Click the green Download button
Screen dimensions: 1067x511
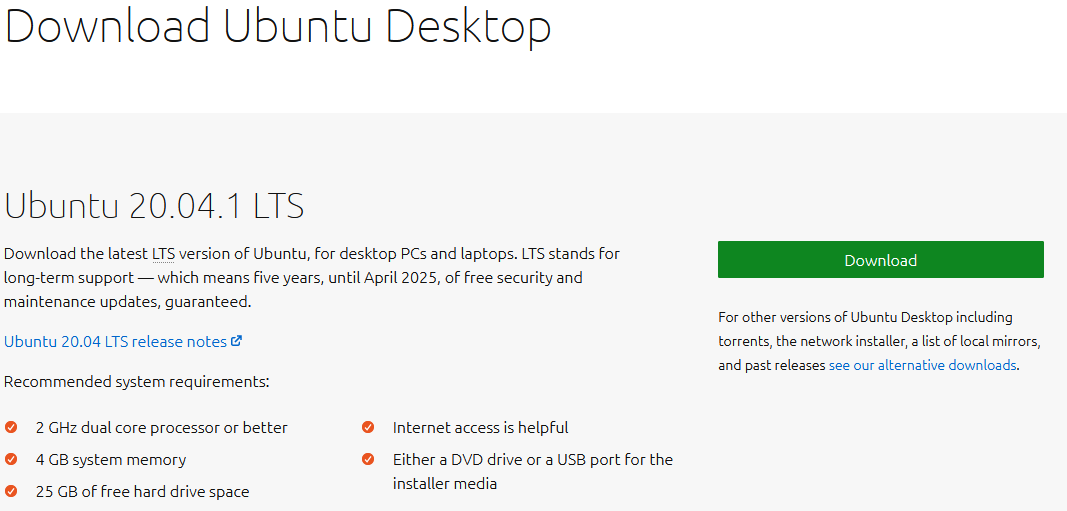(880, 260)
